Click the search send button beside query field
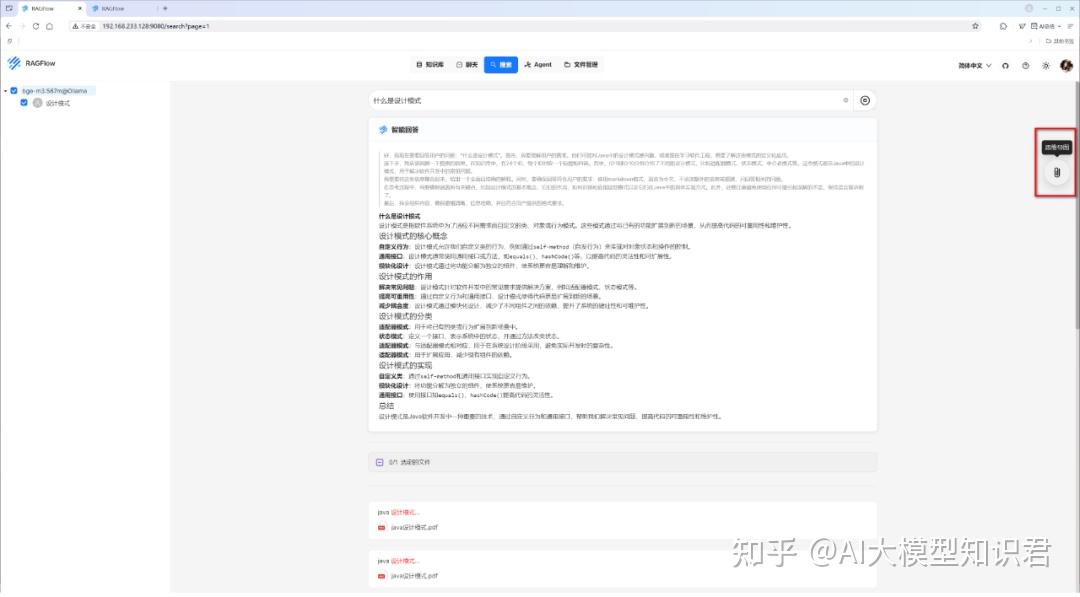1080x597 pixels. pyautogui.click(x=865, y=101)
